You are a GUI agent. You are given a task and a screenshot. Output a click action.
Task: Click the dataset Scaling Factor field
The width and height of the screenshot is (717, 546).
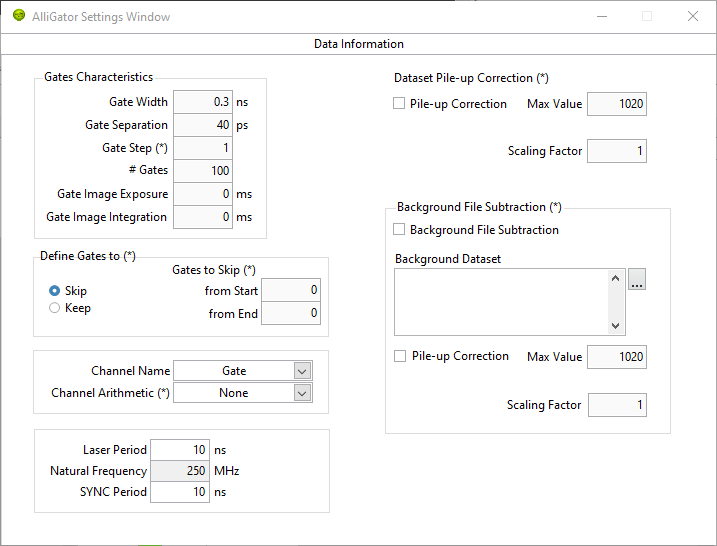[616, 151]
